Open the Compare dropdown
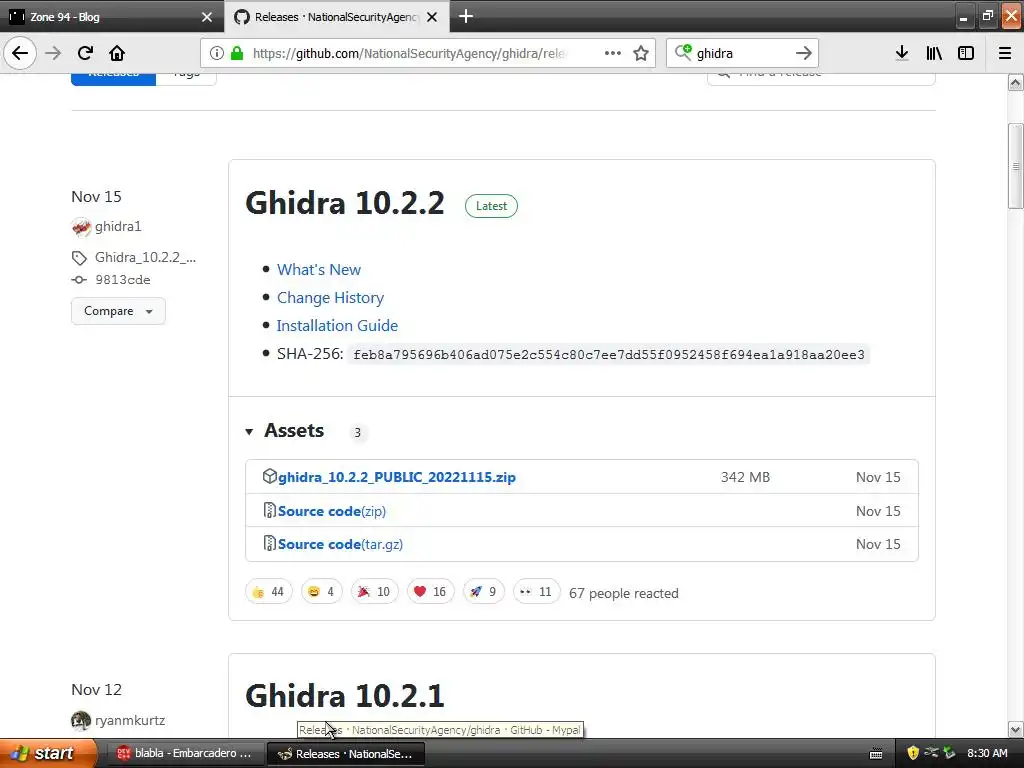Image resolution: width=1024 pixels, height=768 pixels. 118,311
